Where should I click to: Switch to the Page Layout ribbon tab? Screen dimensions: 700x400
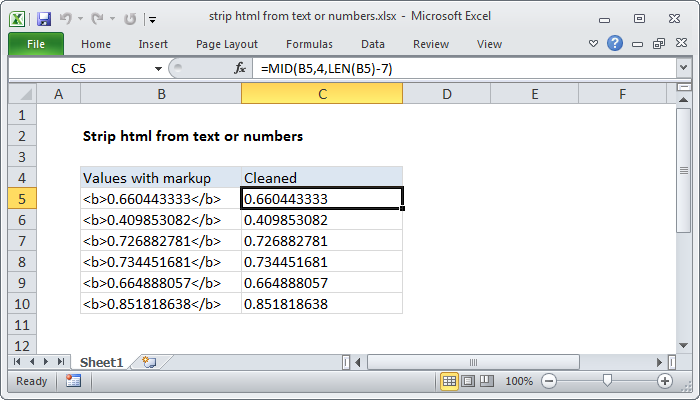[227, 44]
